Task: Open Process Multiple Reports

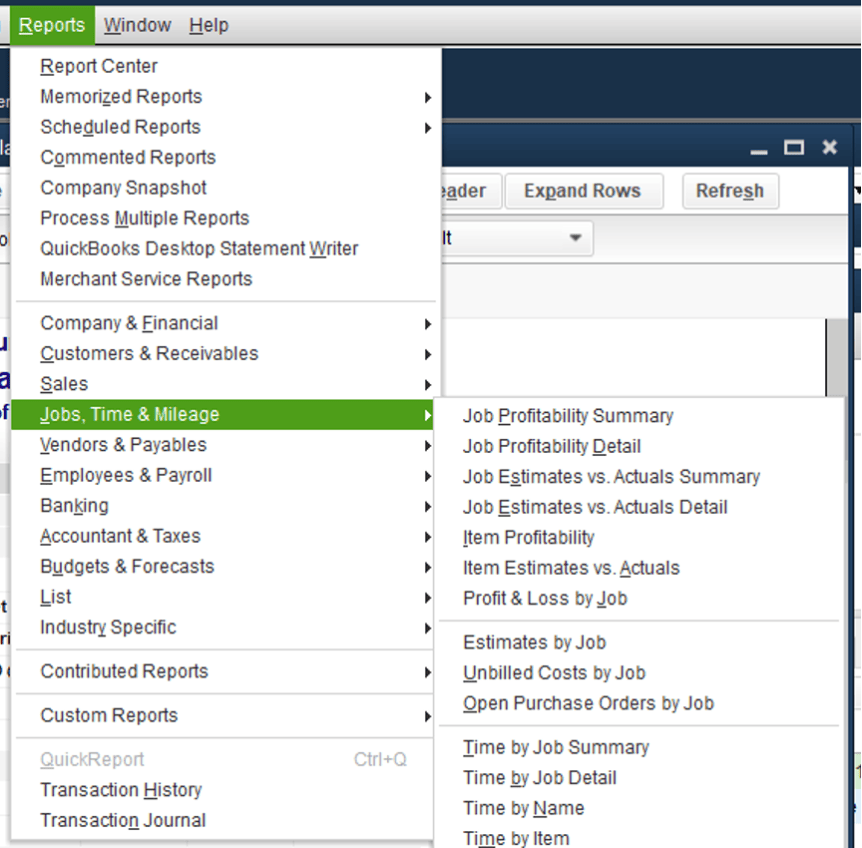Action: click(x=146, y=218)
